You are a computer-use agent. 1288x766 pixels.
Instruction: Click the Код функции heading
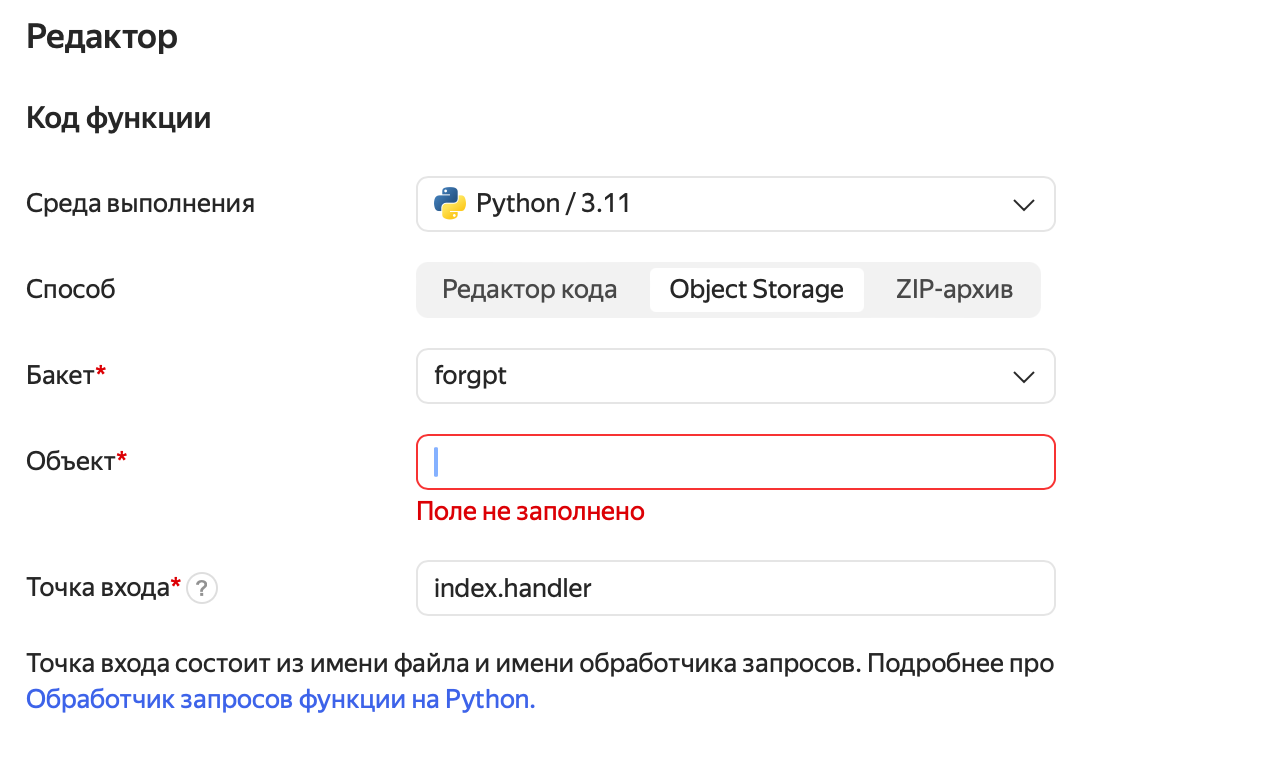(118, 118)
